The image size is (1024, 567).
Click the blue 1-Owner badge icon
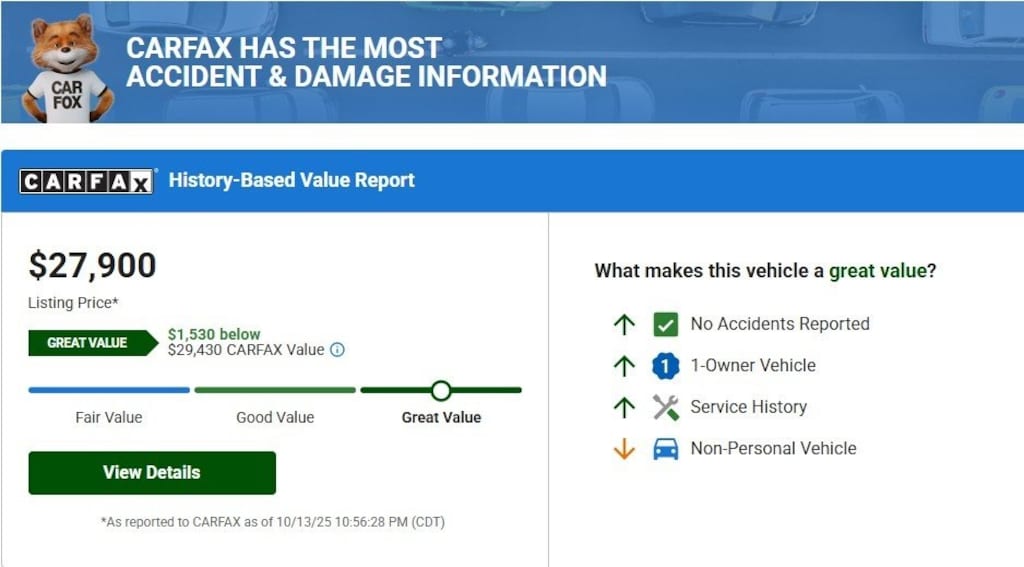tap(665, 366)
